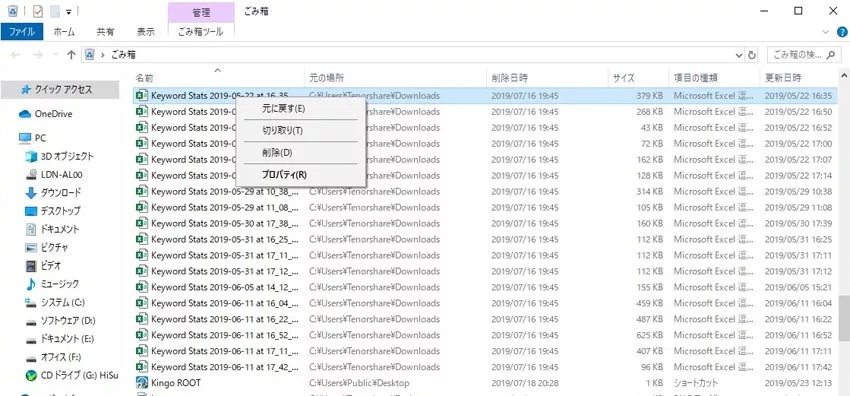Click the star icon beside クイック アクセス
The width and height of the screenshot is (850, 396).
tap(25, 90)
